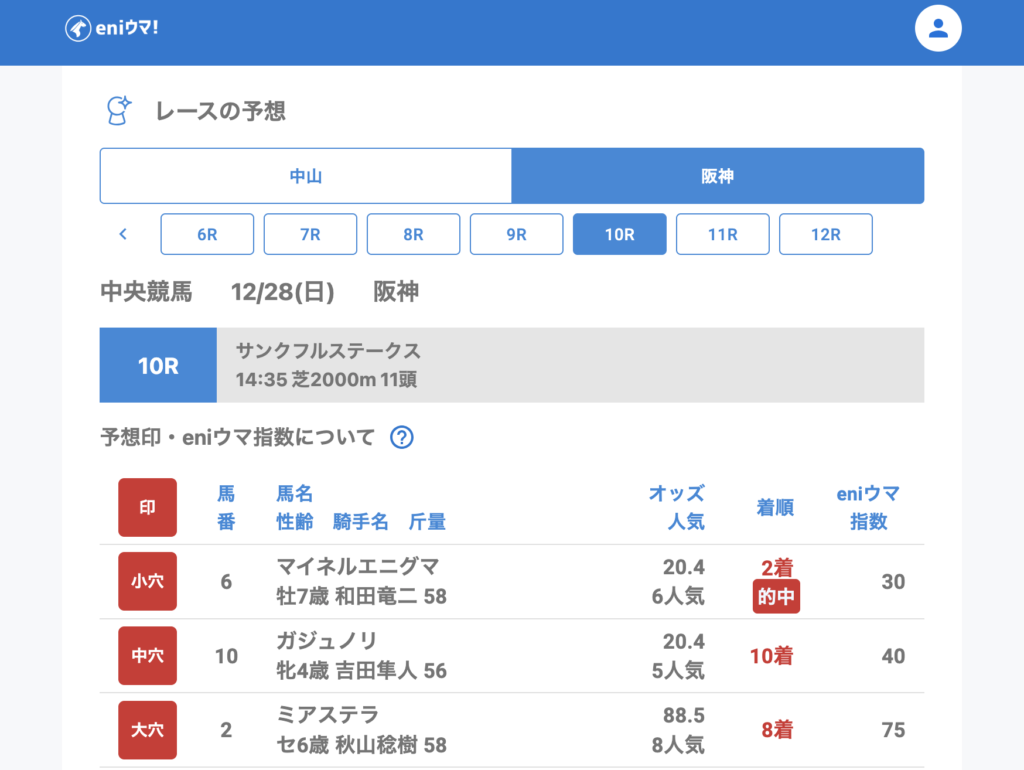The height and width of the screenshot is (770, 1024).
Task: Click the 大穴 prediction mark badge
Action: [x=147, y=730]
